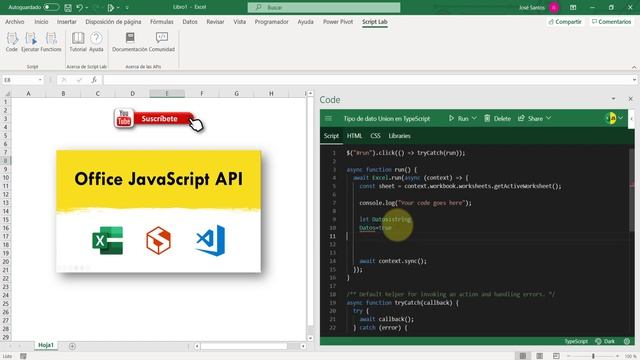Add a new sheet with the plus icon
Viewport: 640px width, 360px height.
(x=72, y=346)
